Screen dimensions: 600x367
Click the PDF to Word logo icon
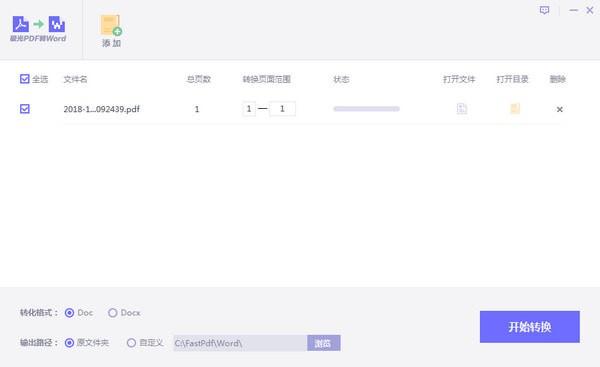point(39,24)
